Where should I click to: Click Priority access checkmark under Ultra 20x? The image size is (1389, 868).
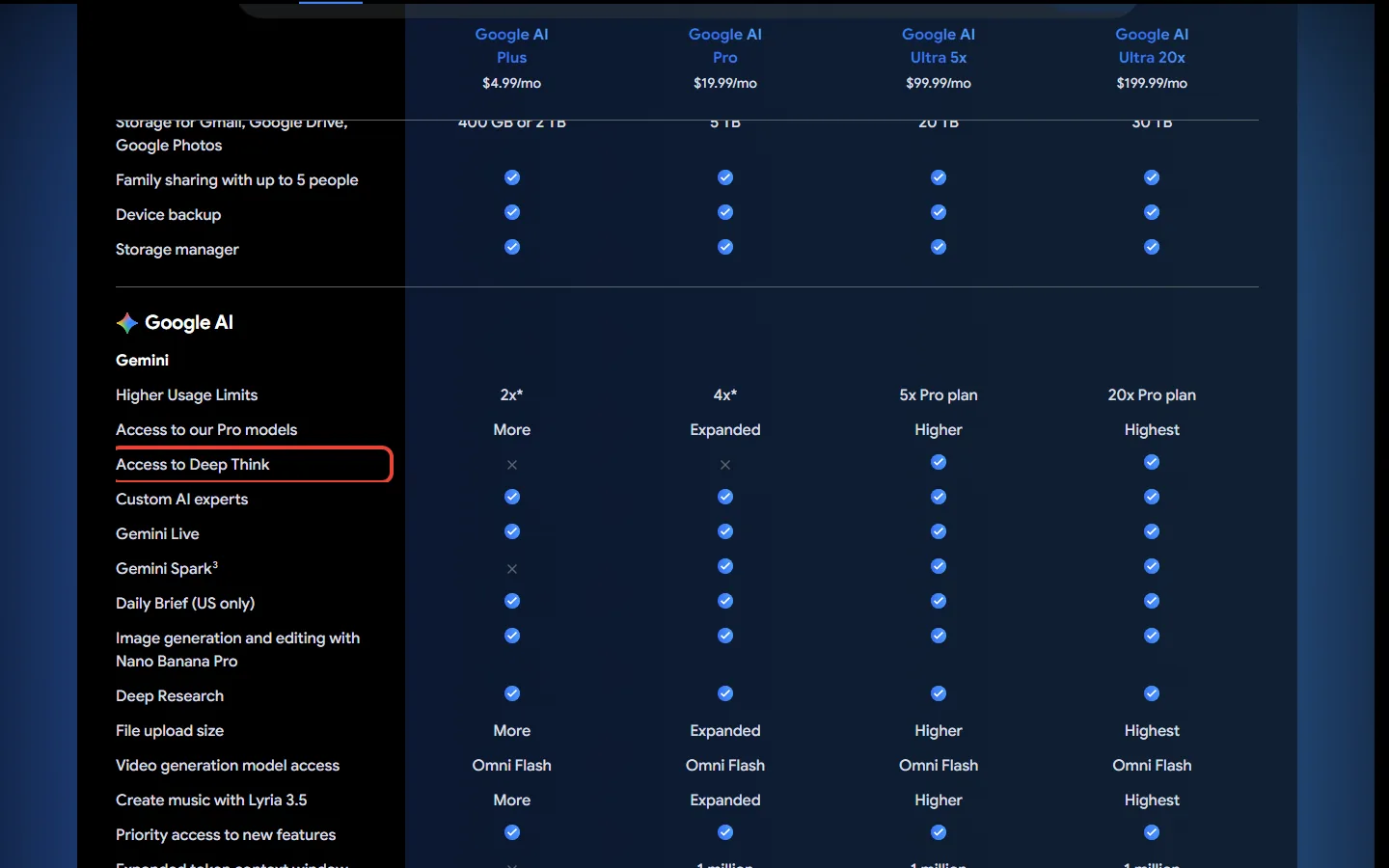click(x=1152, y=832)
